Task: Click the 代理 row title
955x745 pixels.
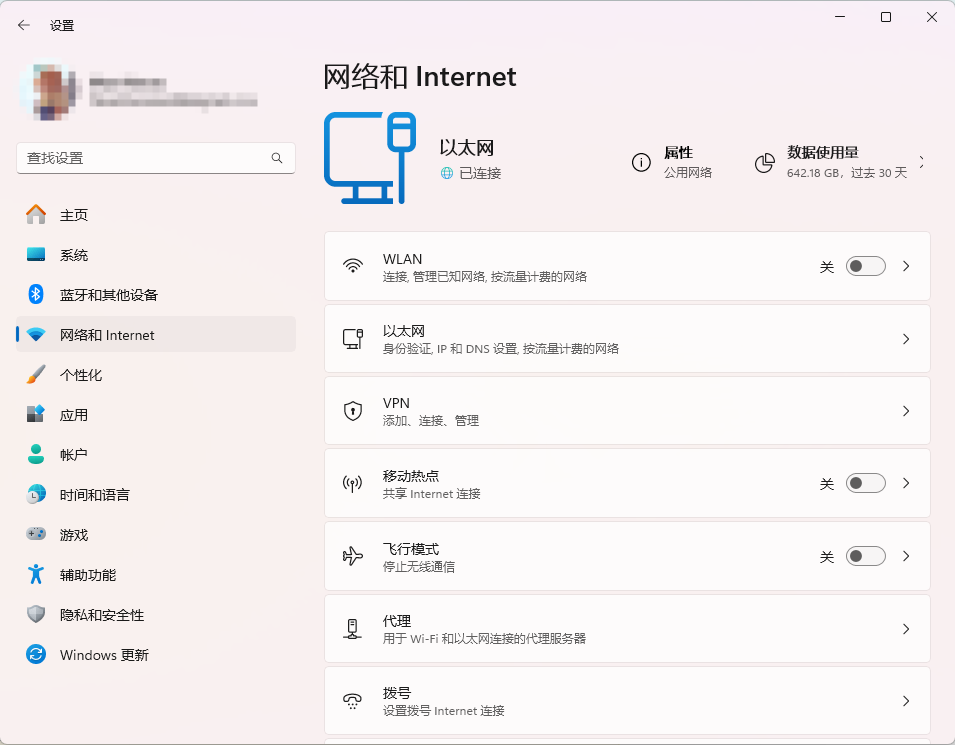Action: click(396, 621)
